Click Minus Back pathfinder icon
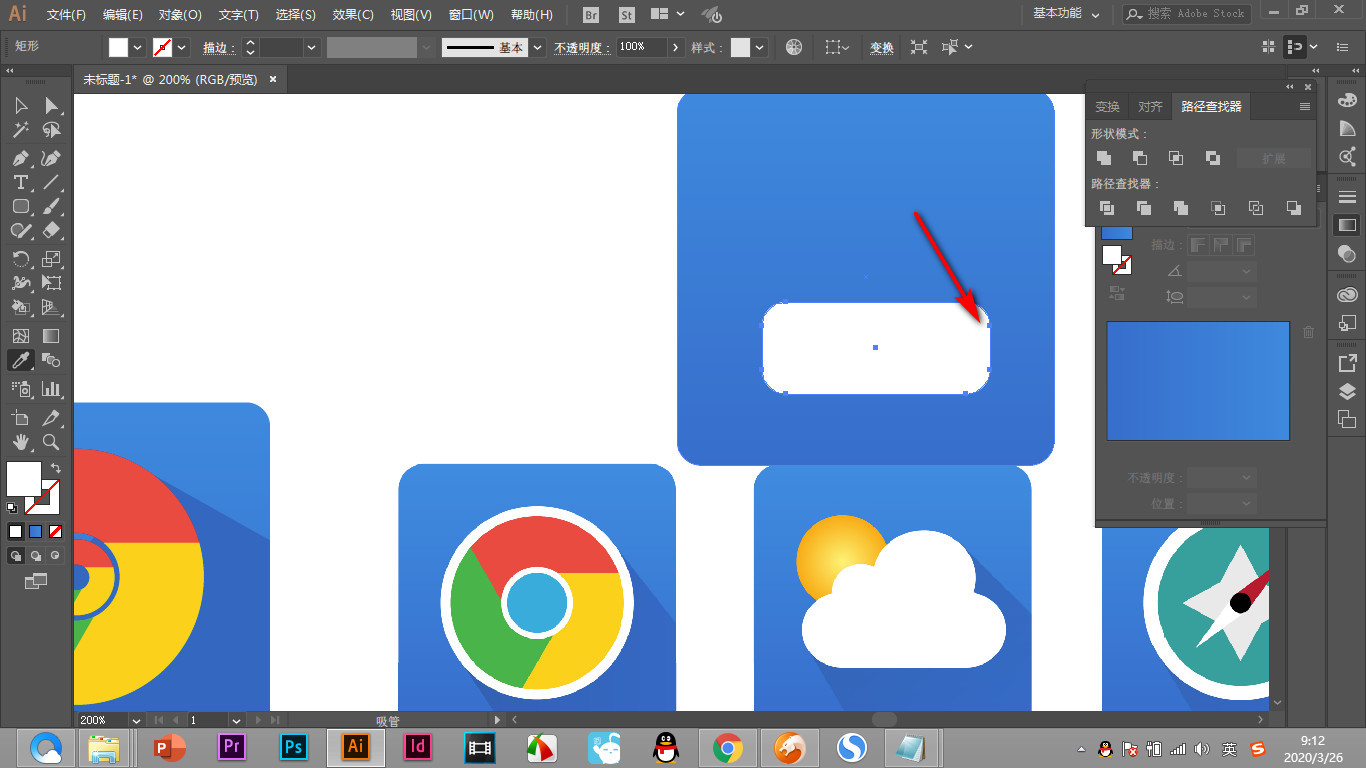The image size is (1366, 768). coord(1293,208)
